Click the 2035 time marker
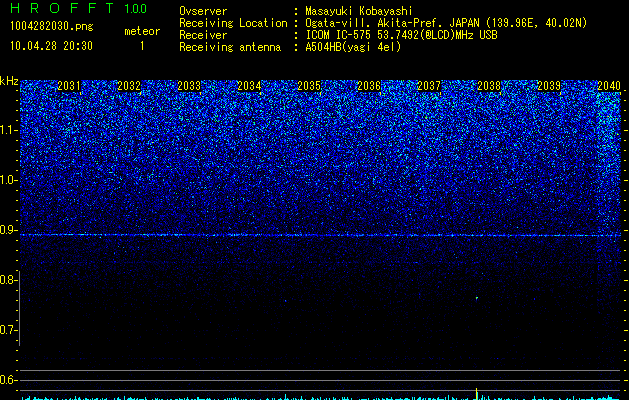Viewport: 629px width, 400px height. point(309,85)
